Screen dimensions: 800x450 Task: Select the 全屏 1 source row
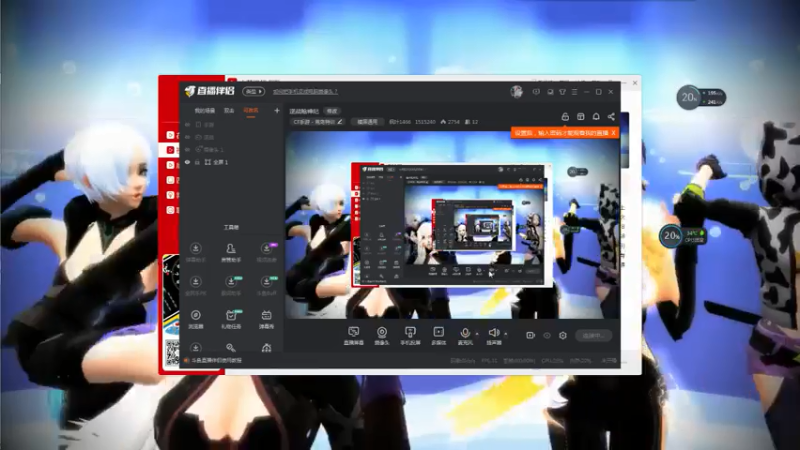(x=232, y=162)
